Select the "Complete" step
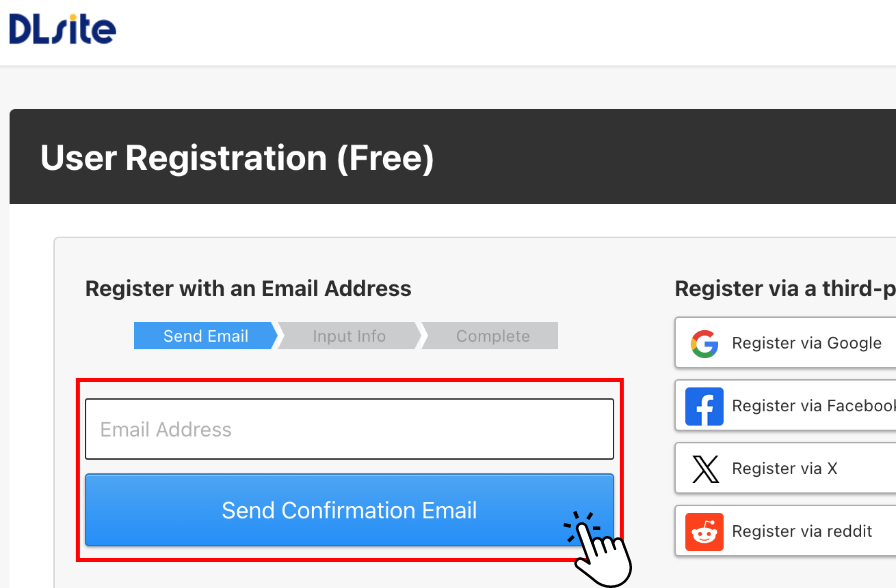The width and height of the screenshot is (896, 588). [492, 336]
